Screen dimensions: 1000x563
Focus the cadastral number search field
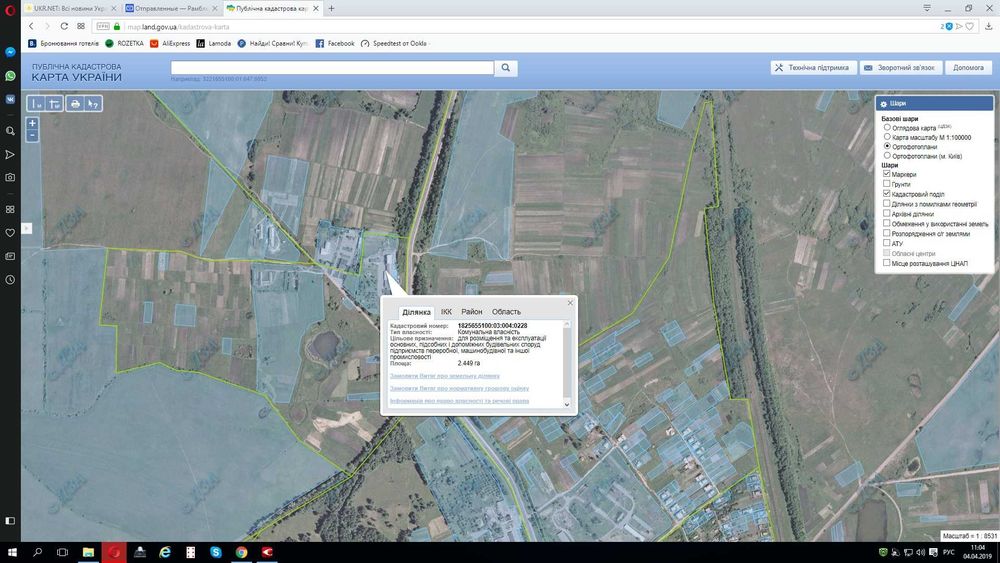[332, 68]
